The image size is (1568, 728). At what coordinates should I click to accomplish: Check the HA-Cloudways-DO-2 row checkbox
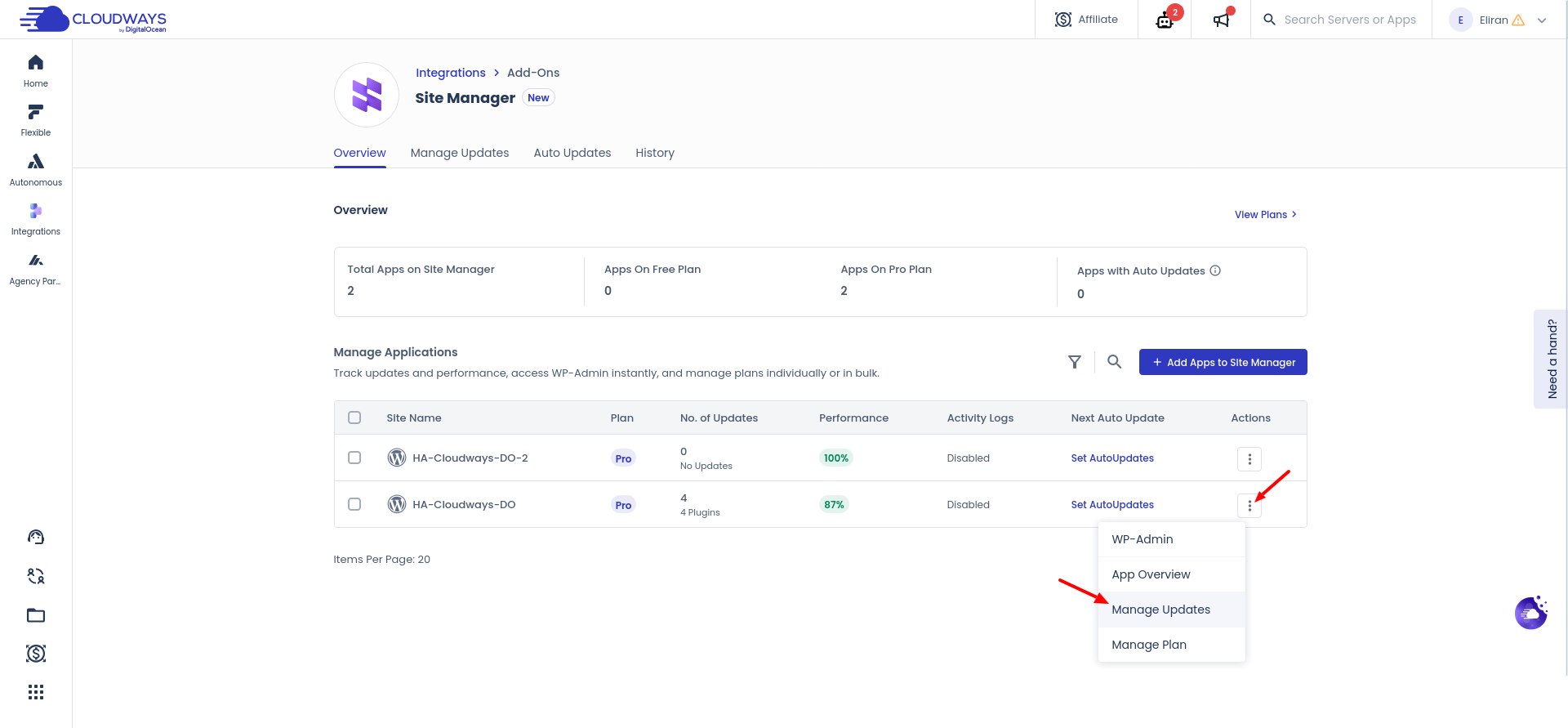[x=354, y=458]
